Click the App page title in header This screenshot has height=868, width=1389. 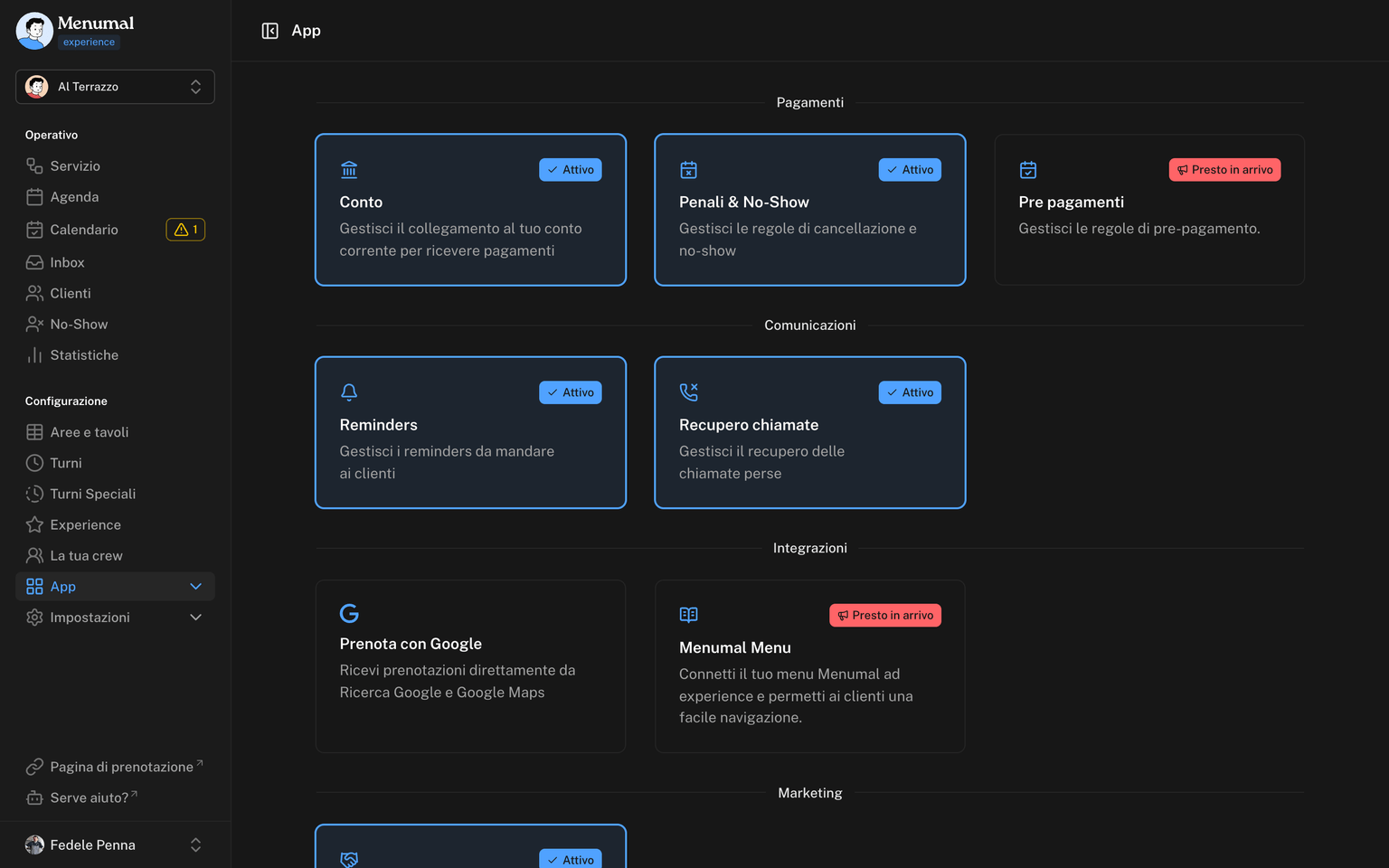307,31
